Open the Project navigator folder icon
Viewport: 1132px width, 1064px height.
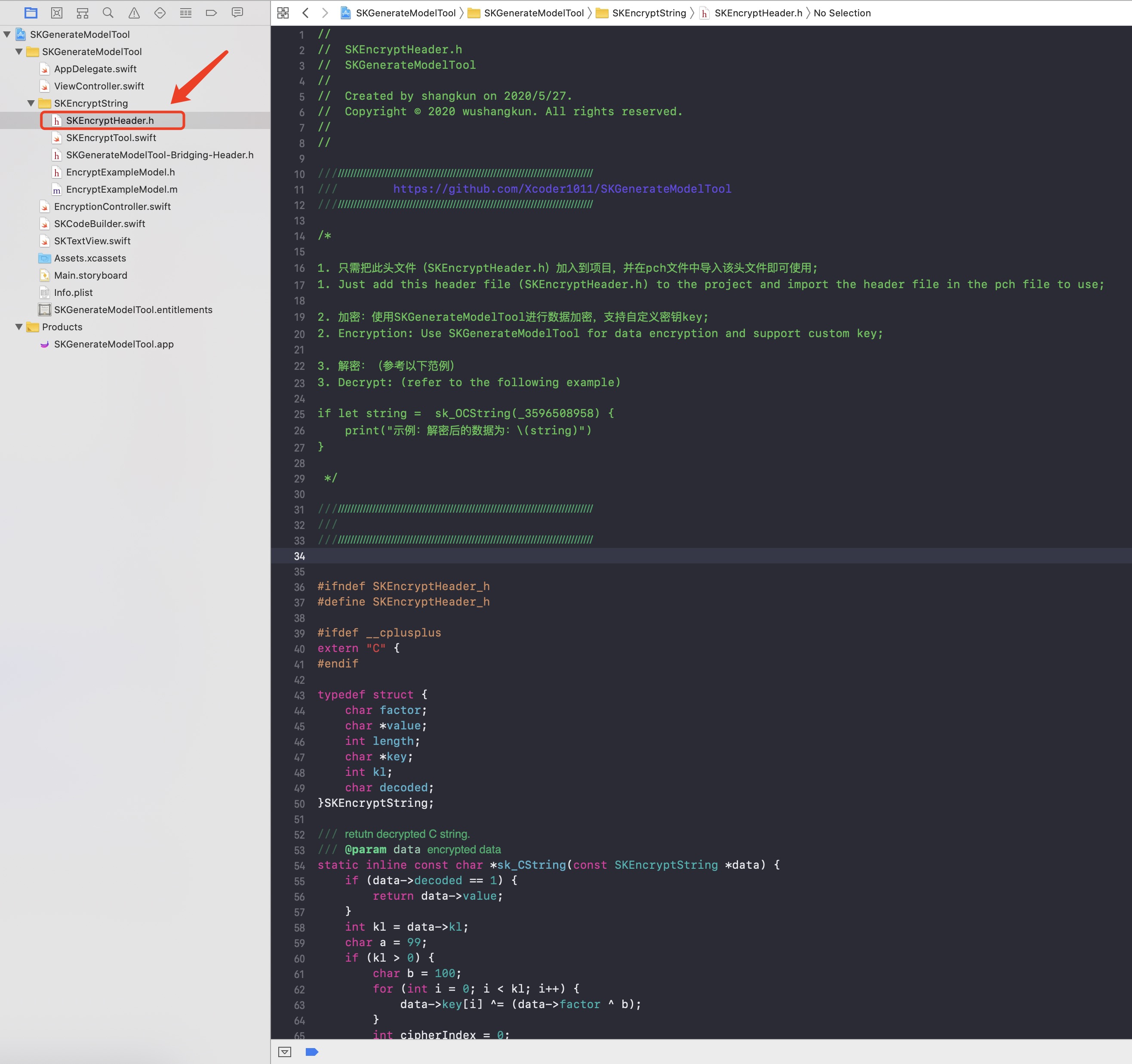click(31, 12)
